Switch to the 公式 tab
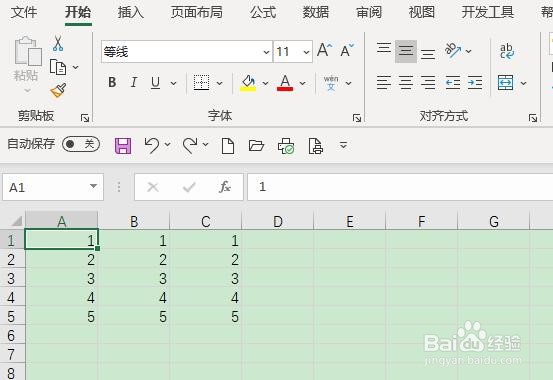 click(x=263, y=13)
